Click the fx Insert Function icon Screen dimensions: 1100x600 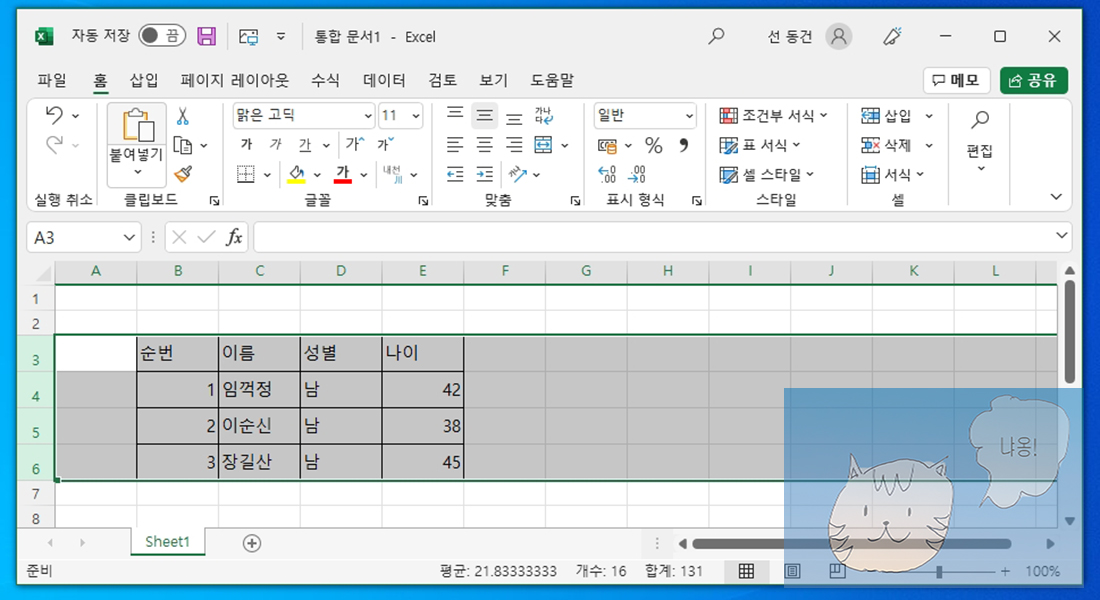[x=234, y=237]
